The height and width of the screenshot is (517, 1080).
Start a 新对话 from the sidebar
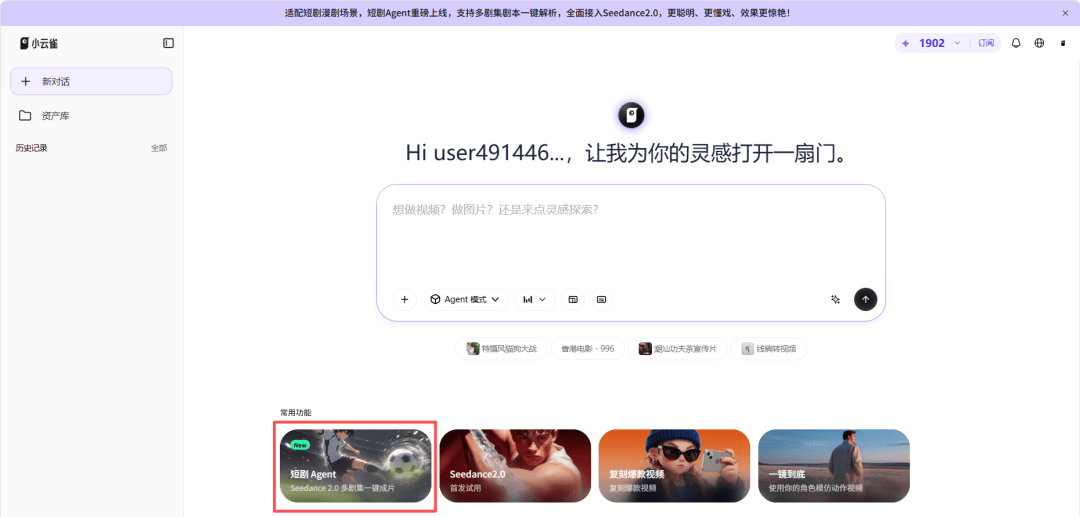pos(91,81)
